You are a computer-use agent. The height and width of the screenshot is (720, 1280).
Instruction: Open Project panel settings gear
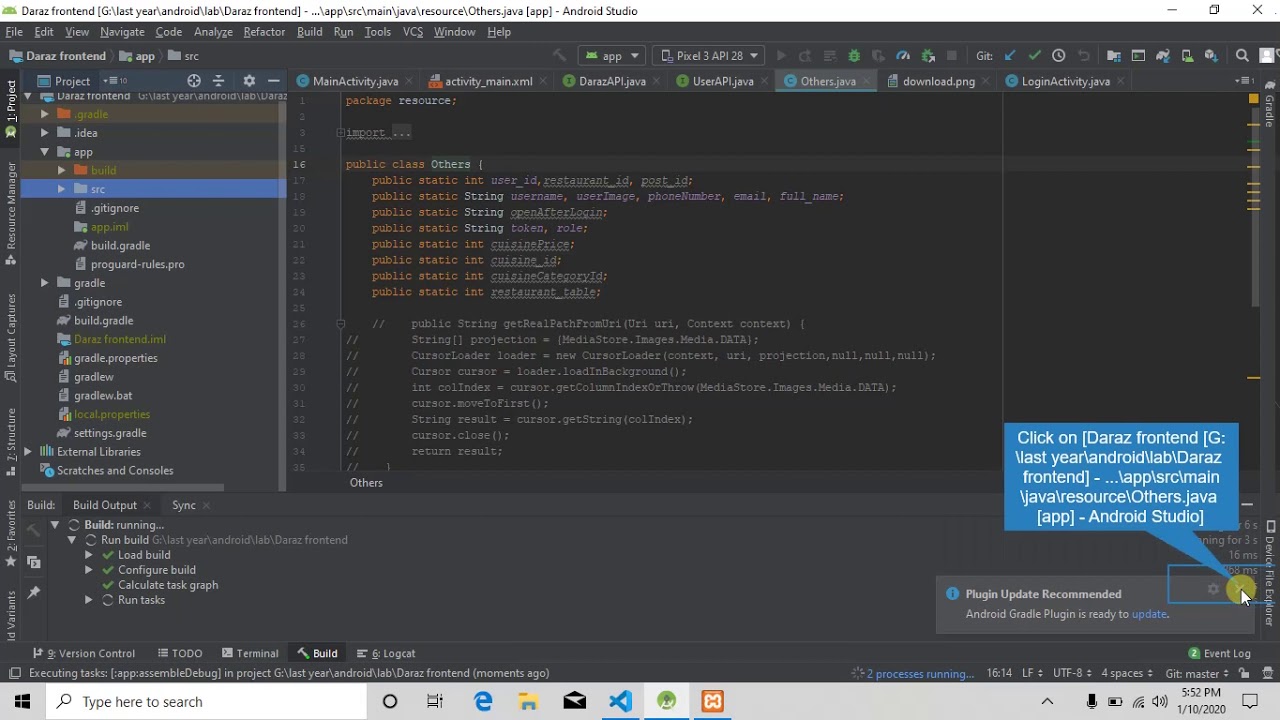[249, 81]
